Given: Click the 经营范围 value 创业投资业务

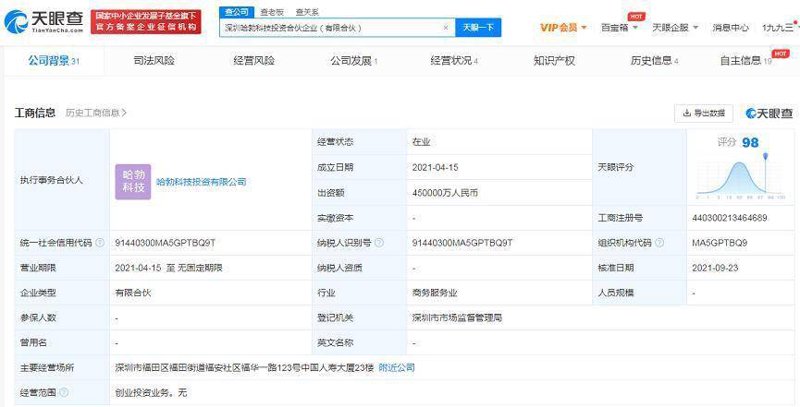Looking at the screenshot, I should tap(142, 393).
